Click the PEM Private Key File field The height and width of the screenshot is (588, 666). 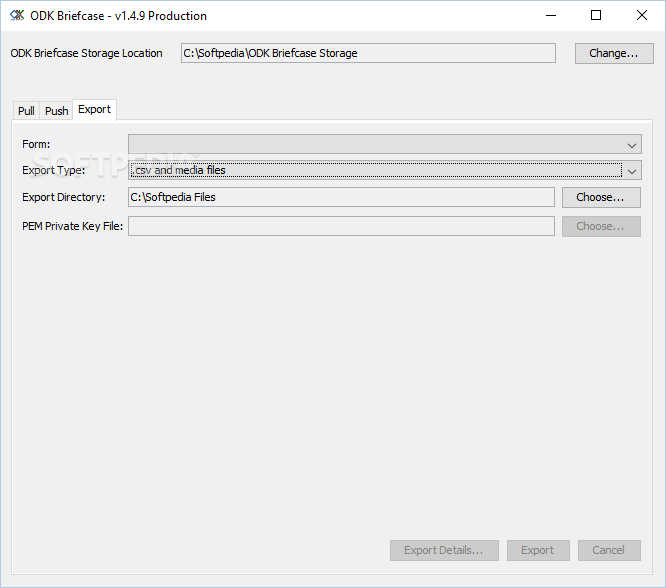click(x=341, y=226)
